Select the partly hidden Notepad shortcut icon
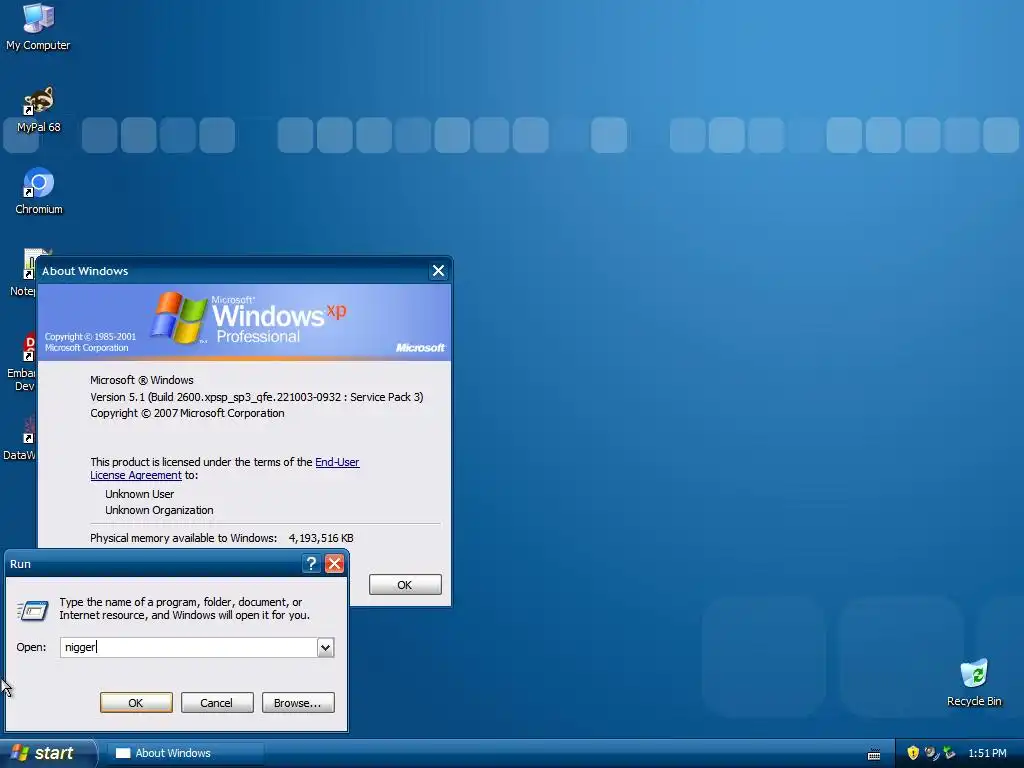The height and width of the screenshot is (768, 1024). [x=24, y=273]
